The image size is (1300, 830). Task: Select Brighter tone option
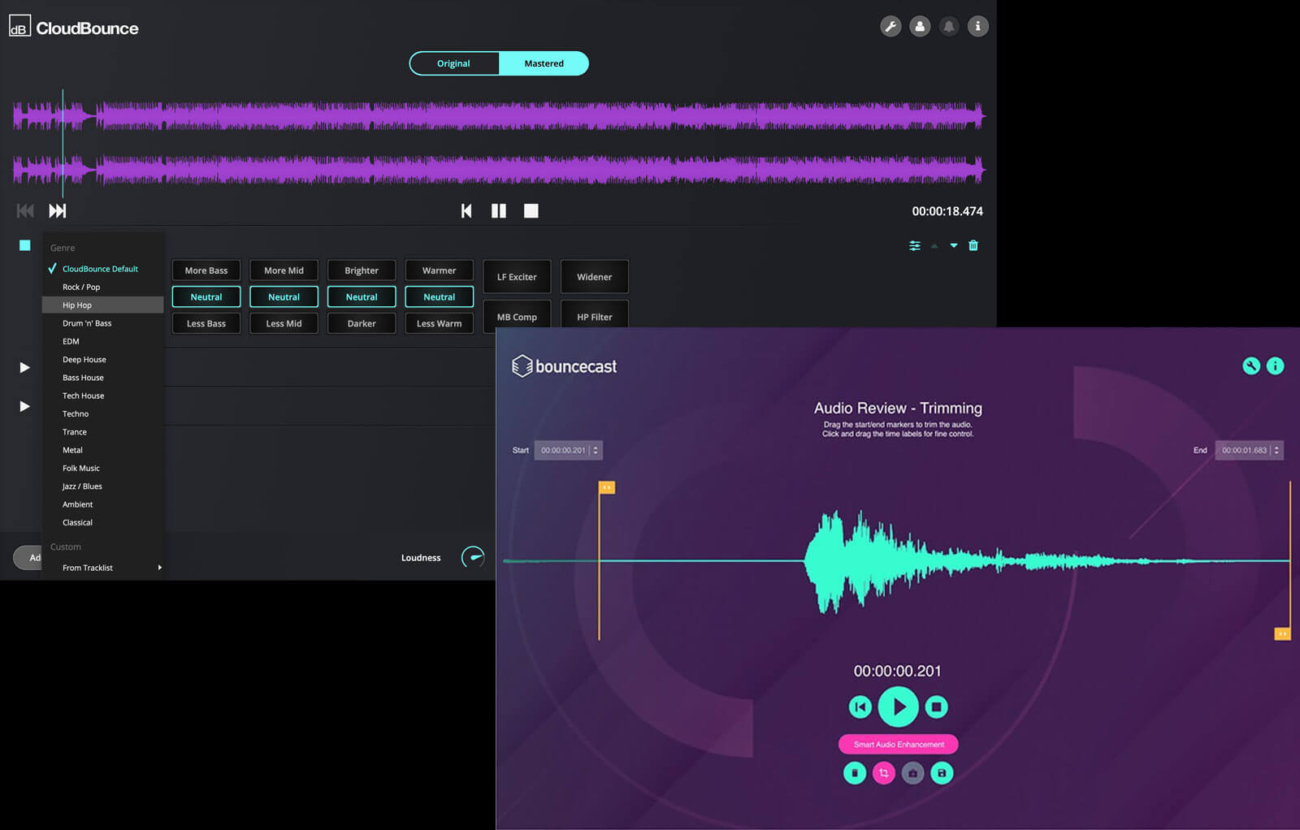(361, 270)
